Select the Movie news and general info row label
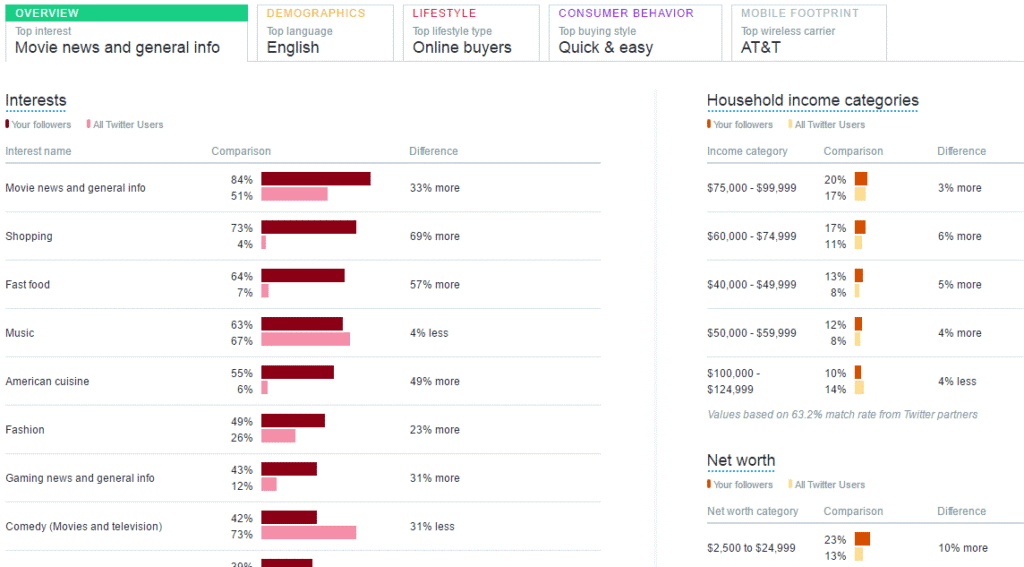 [x=75, y=188]
